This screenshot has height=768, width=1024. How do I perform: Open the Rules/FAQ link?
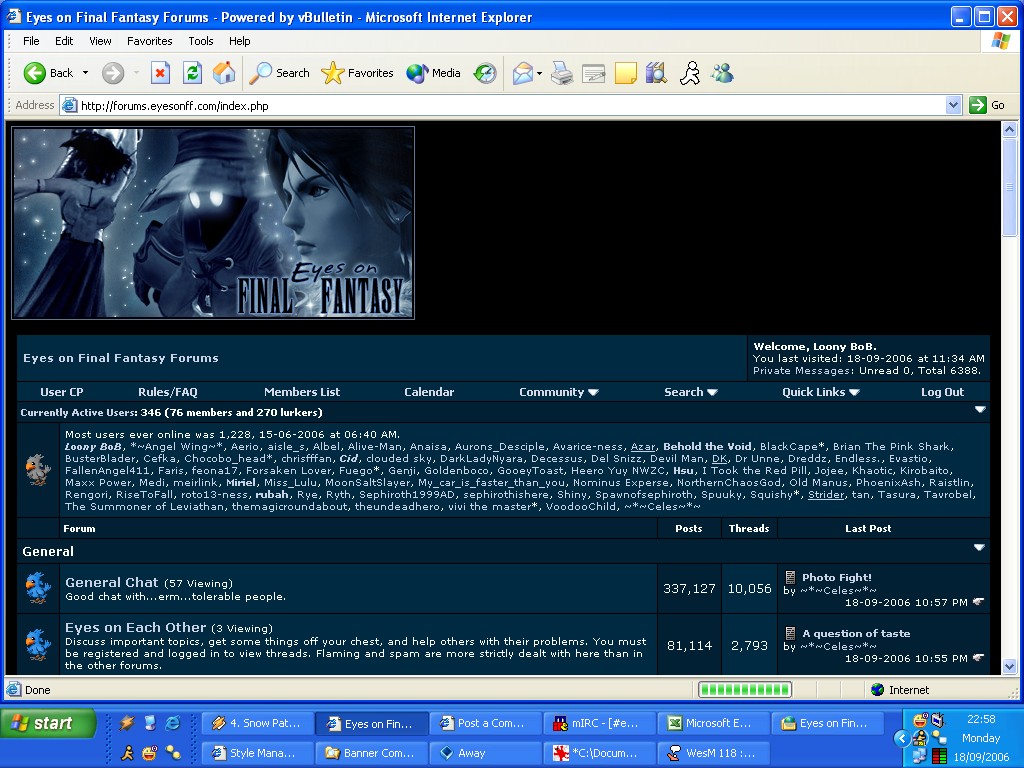168,392
